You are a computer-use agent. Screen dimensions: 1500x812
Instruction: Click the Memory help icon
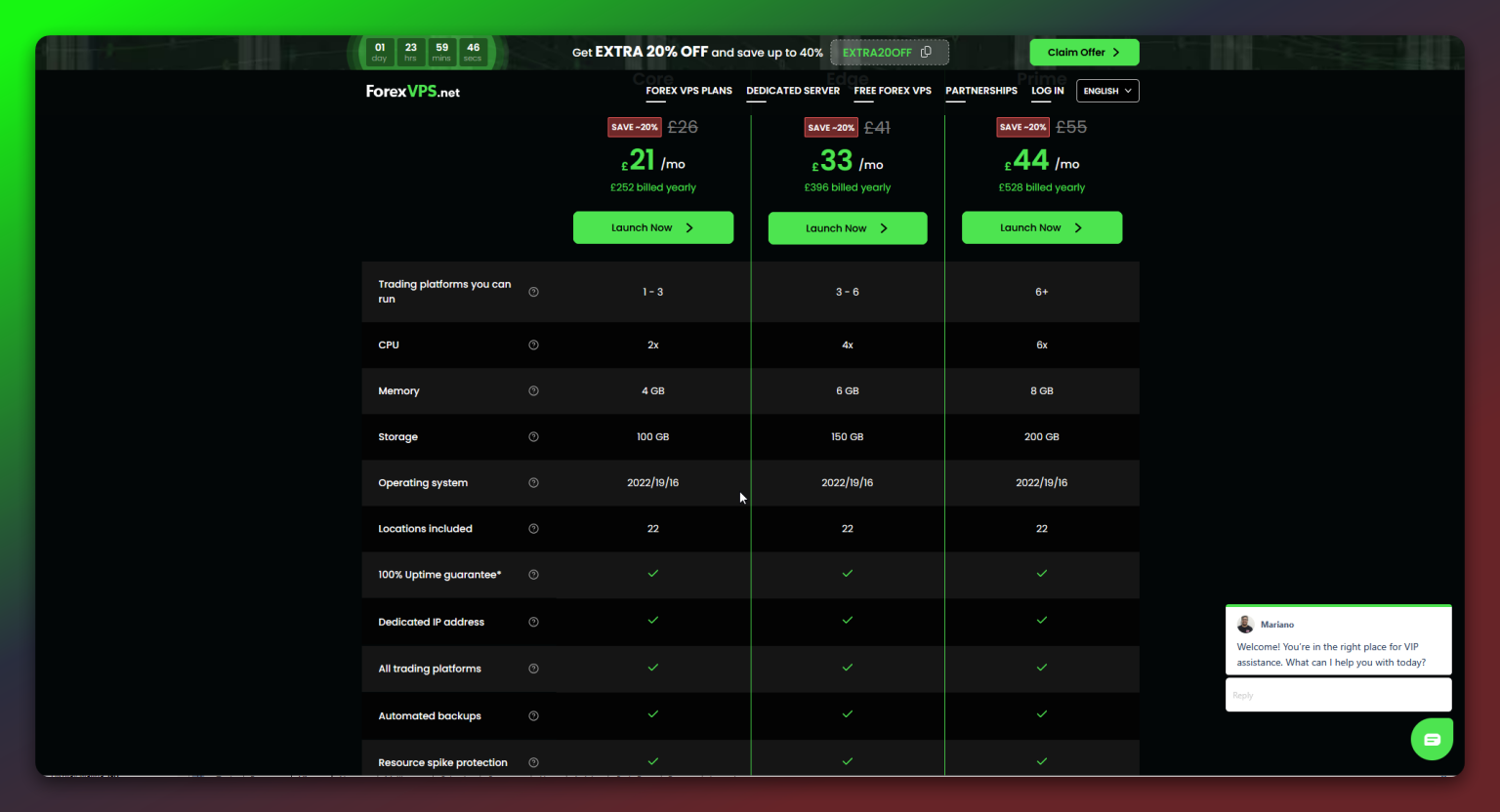coord(533,390)
